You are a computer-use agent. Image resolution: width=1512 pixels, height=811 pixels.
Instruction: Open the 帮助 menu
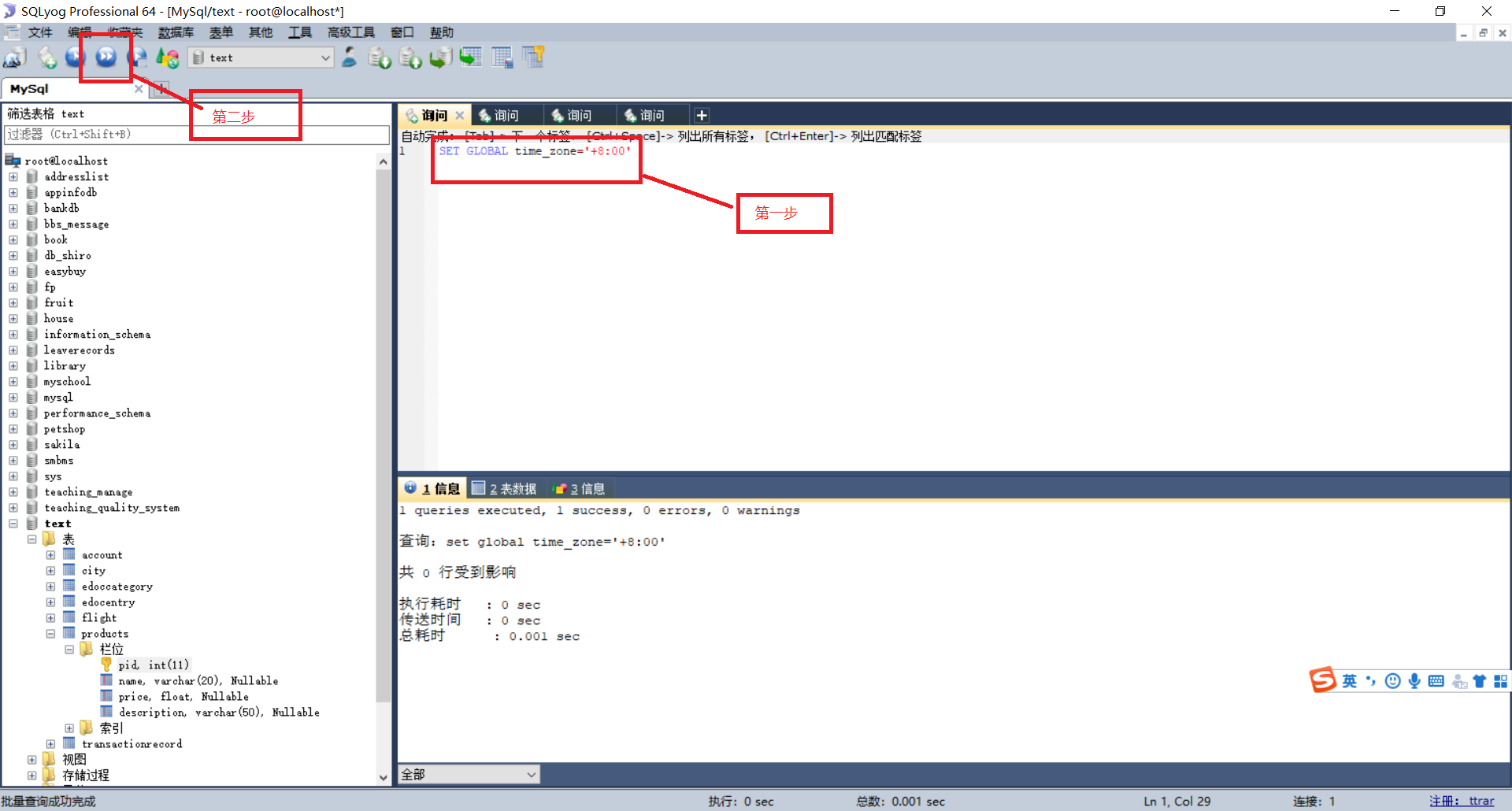(442, 32)
